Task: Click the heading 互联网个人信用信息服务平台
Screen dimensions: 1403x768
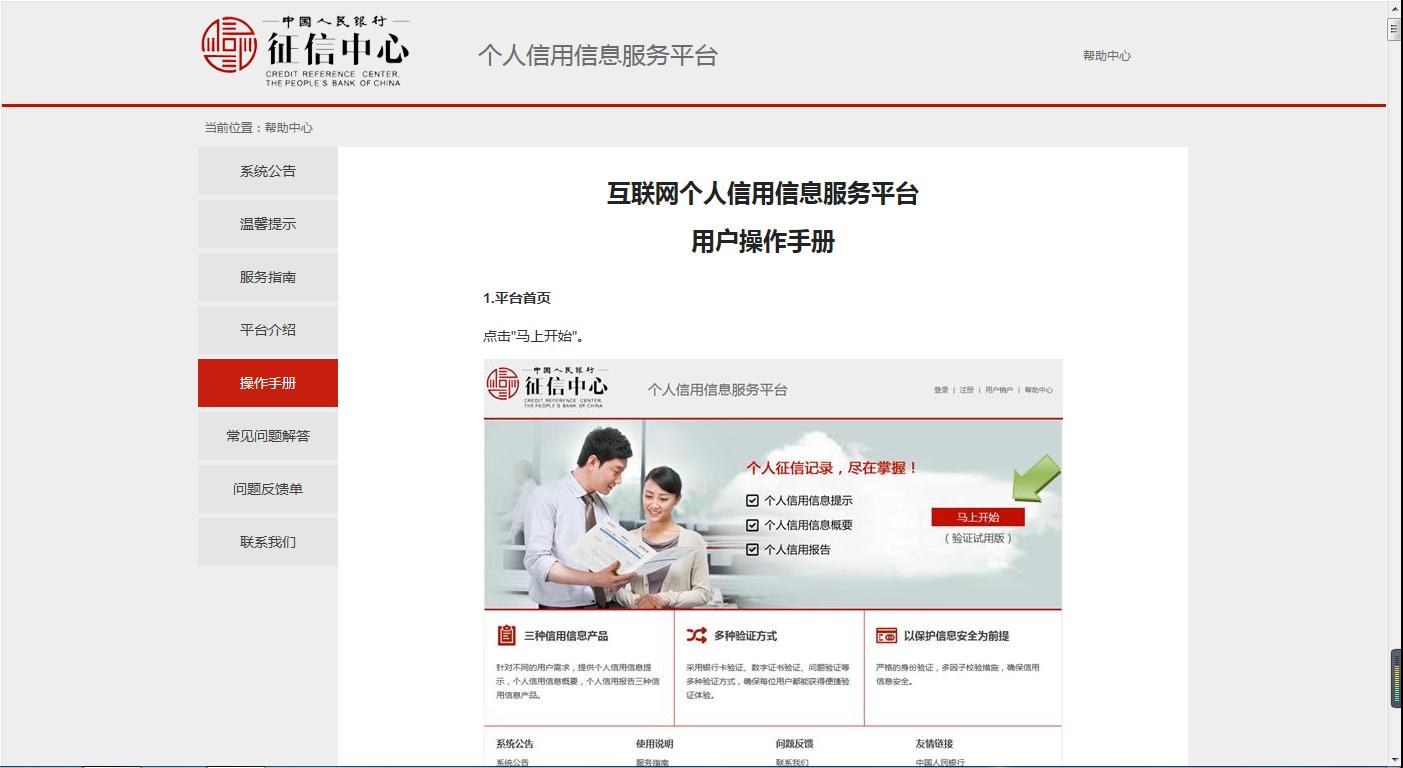Action: 762,193
